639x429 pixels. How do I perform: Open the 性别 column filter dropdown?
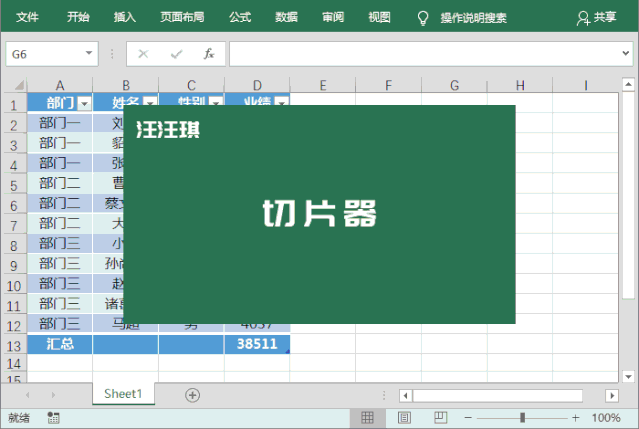click(x=216, y=102)
